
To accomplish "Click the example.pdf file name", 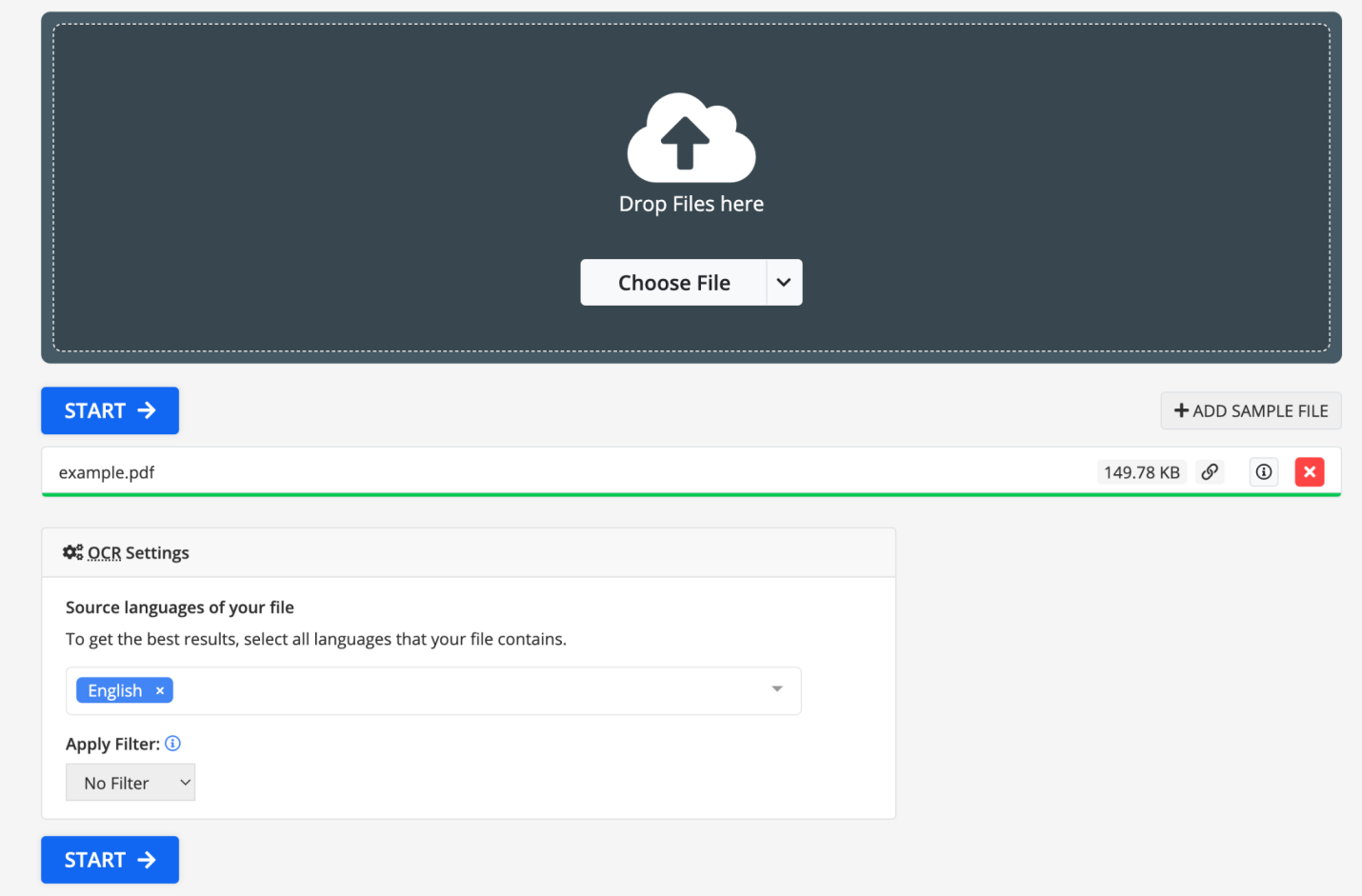I will [x=107, y=472].
